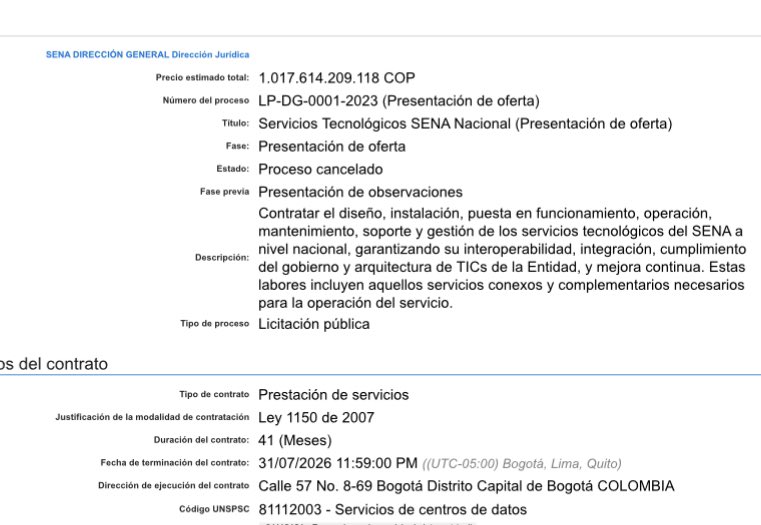Open the SENA DIRECCIÓN GENERAL Dirección Jurídica link

point(148,55)
